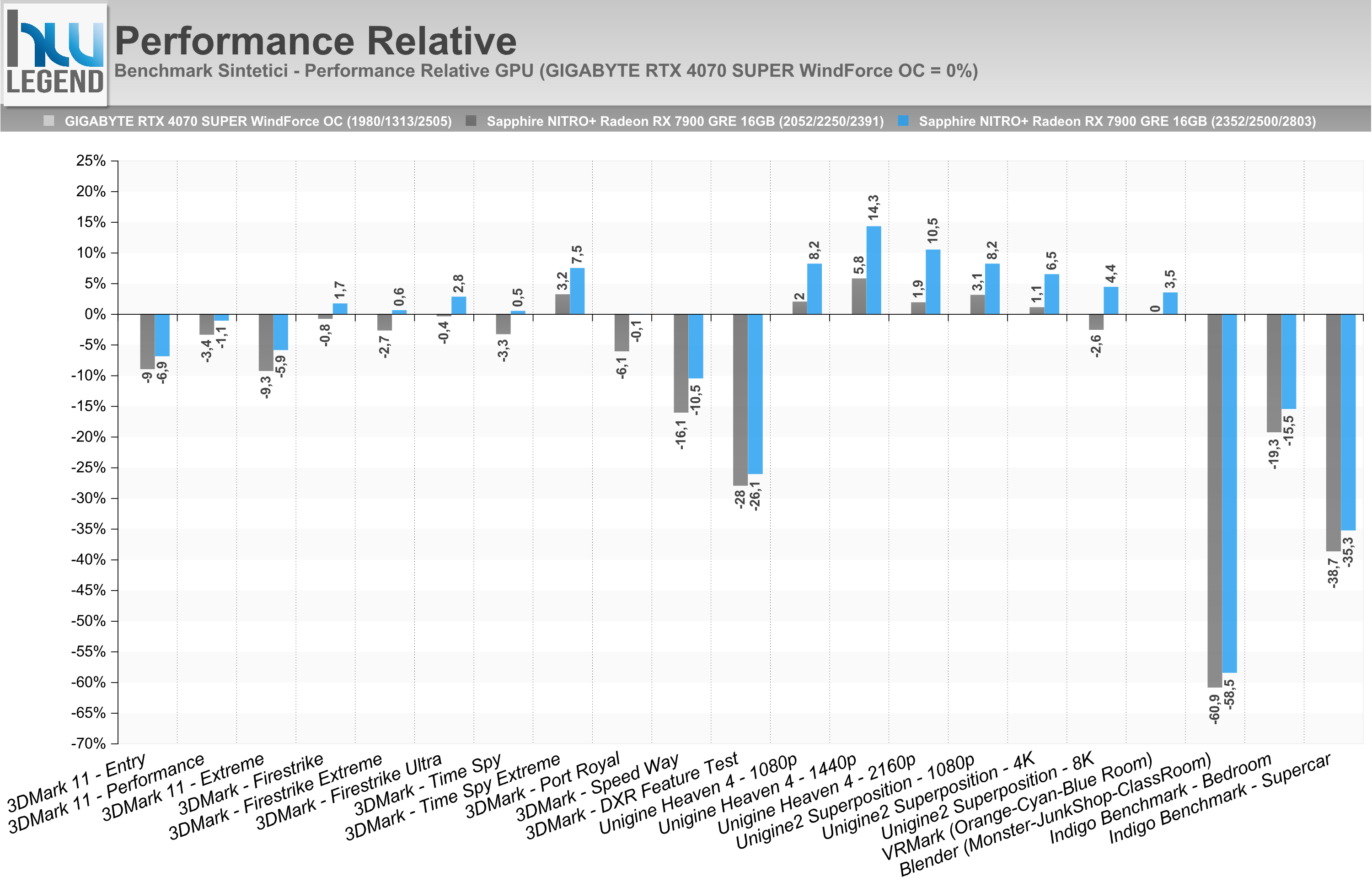Click the 'Indigo Benchmark - Bedroom' label

[1160, 798]
